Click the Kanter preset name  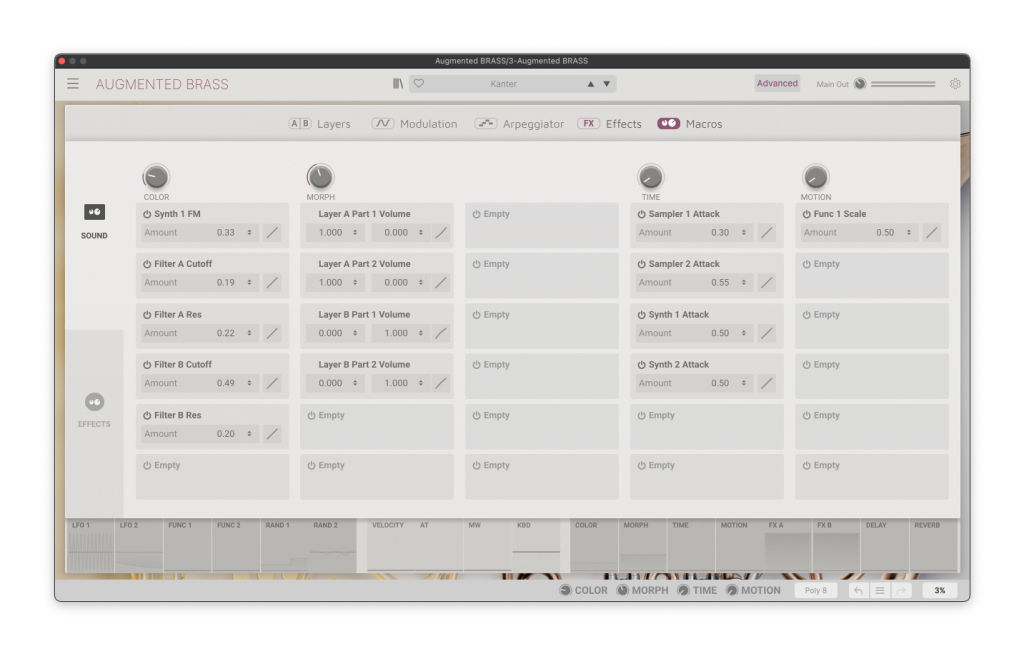coord(503,84)
